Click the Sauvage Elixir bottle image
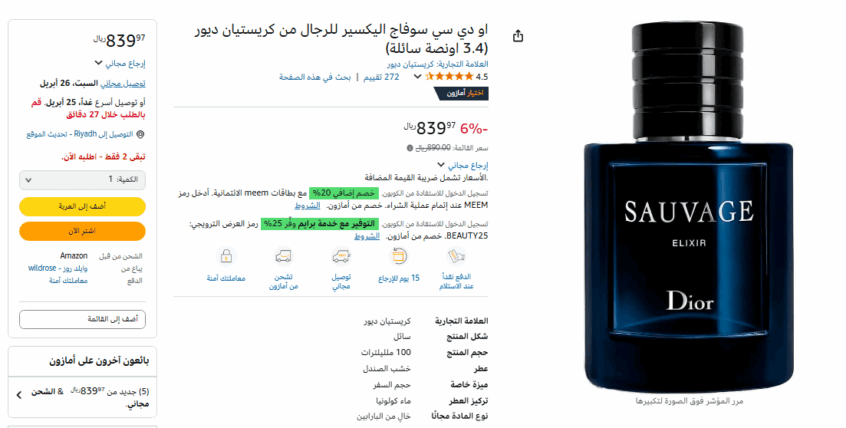The height and width of the screenshot is (428, 846). 689,206
